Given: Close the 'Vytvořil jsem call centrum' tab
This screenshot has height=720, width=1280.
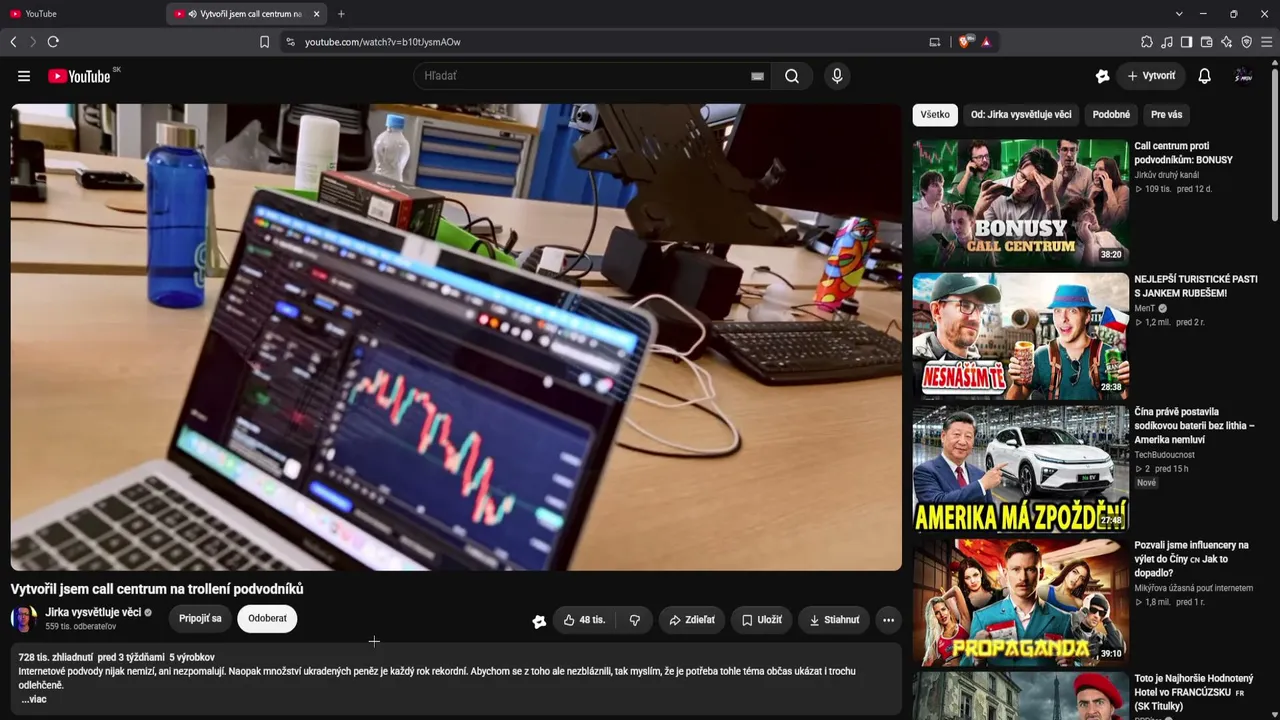Looking at the screenshot, I should coord(317,14).
